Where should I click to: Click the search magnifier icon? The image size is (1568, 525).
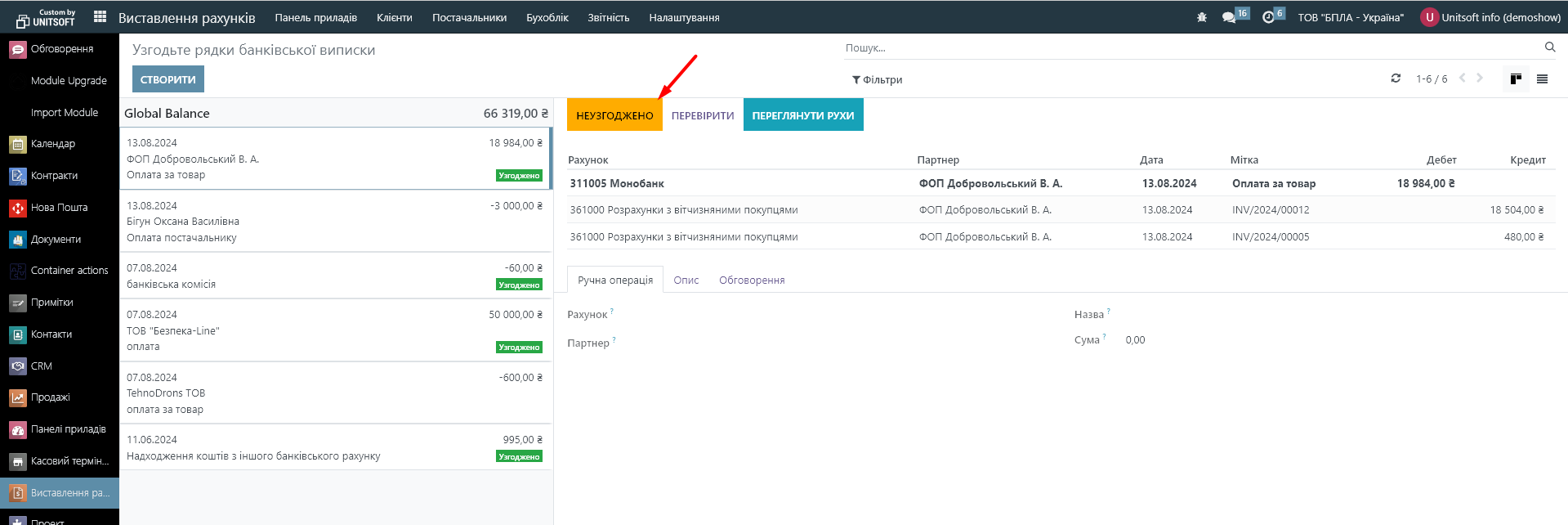pos(1549,47)
